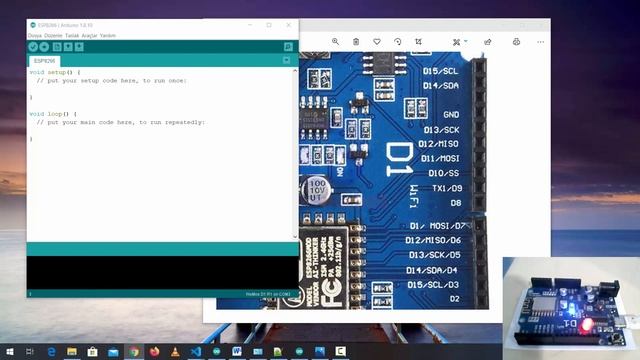Print the photo with Photos printer icon

click(516, 42)
